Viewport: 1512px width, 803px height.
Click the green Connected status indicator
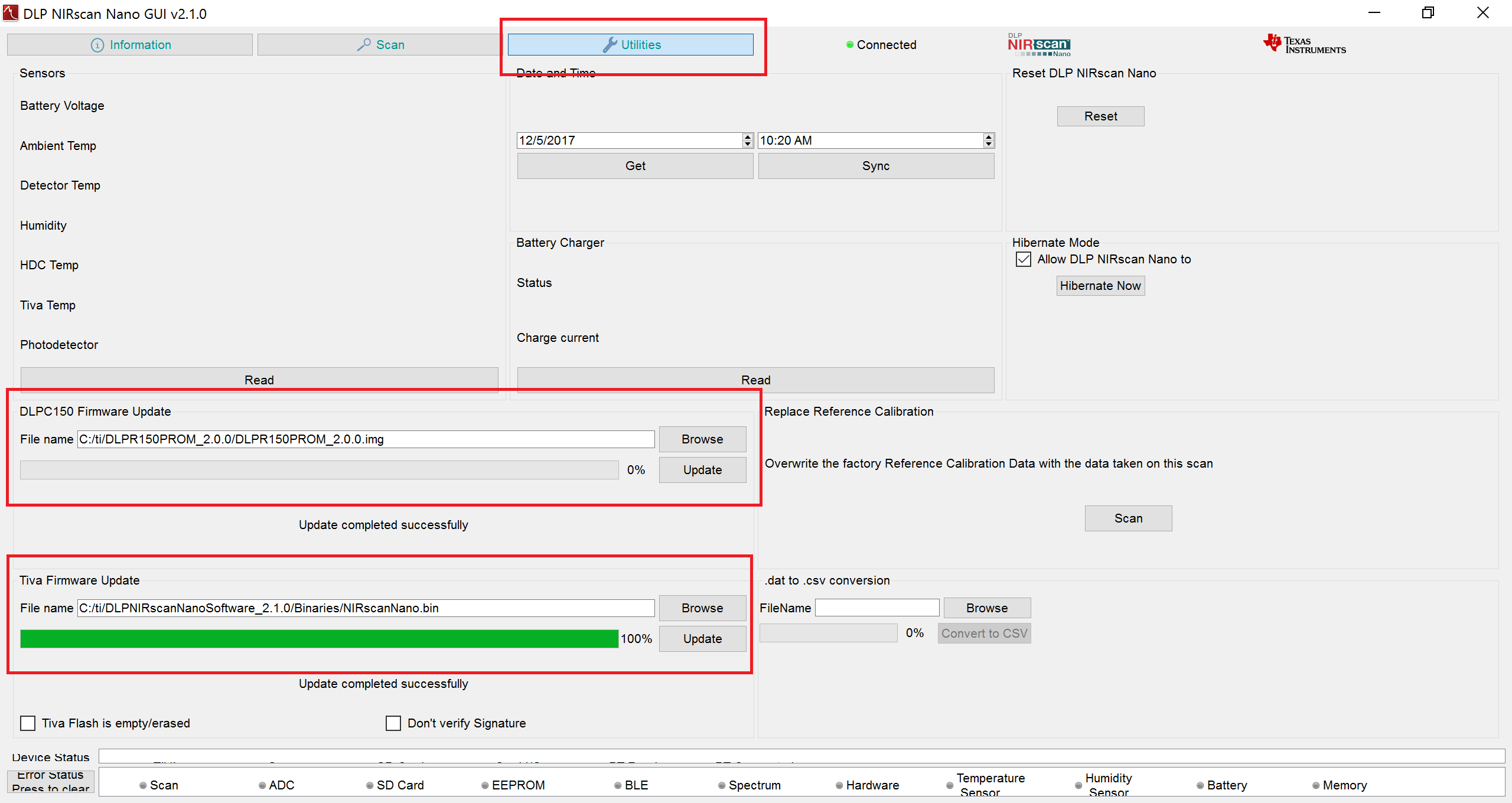click(x=850, y=45)
